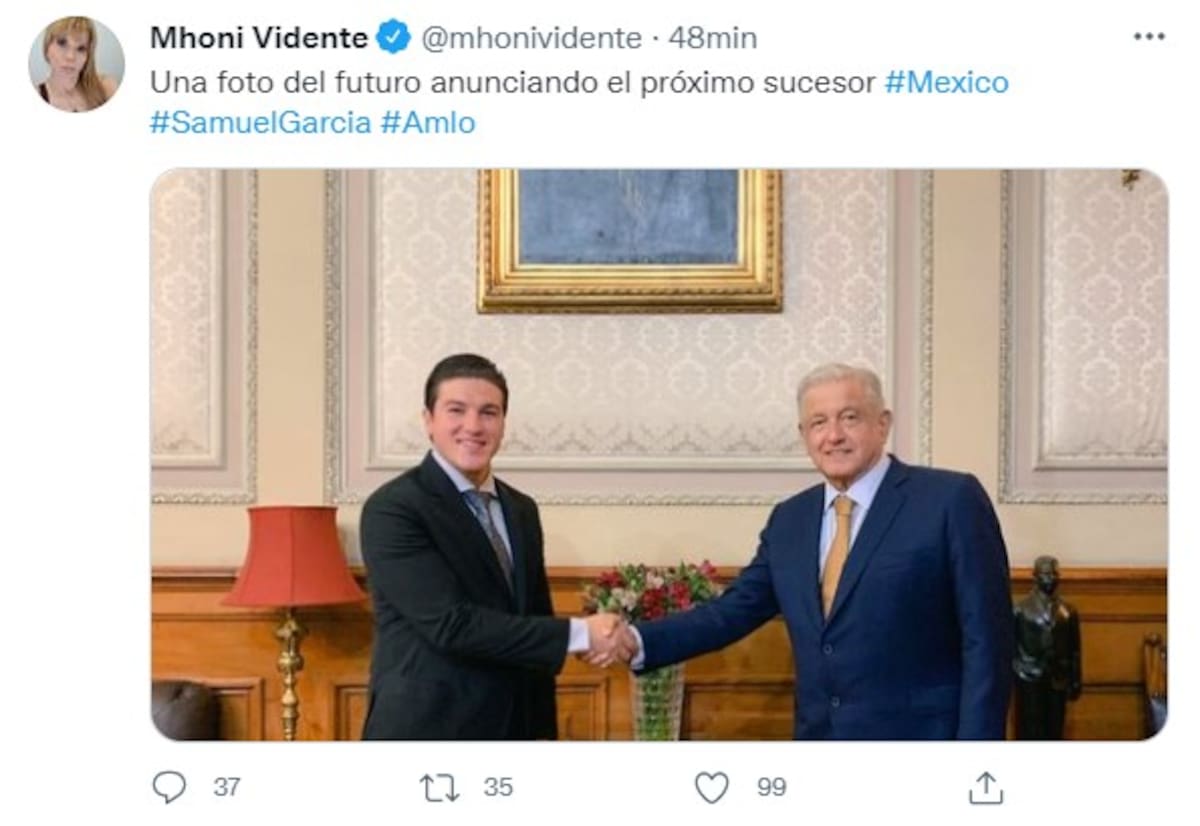Click the reply speech bubble icon

(170, 787)
